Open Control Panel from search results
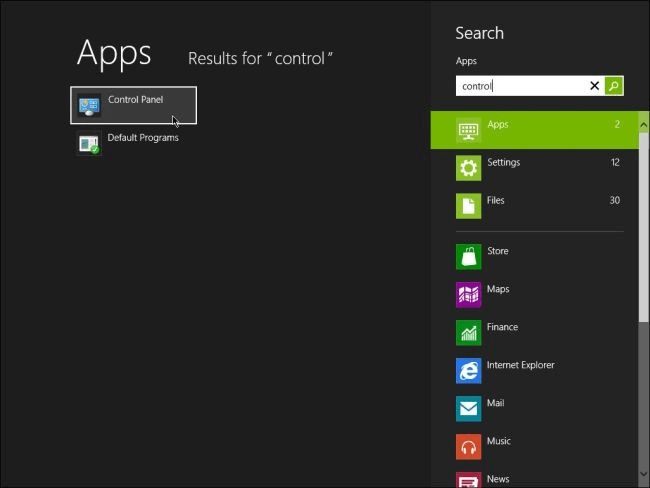The width and height of the screenshot is (650, 488). pos(133,105)
